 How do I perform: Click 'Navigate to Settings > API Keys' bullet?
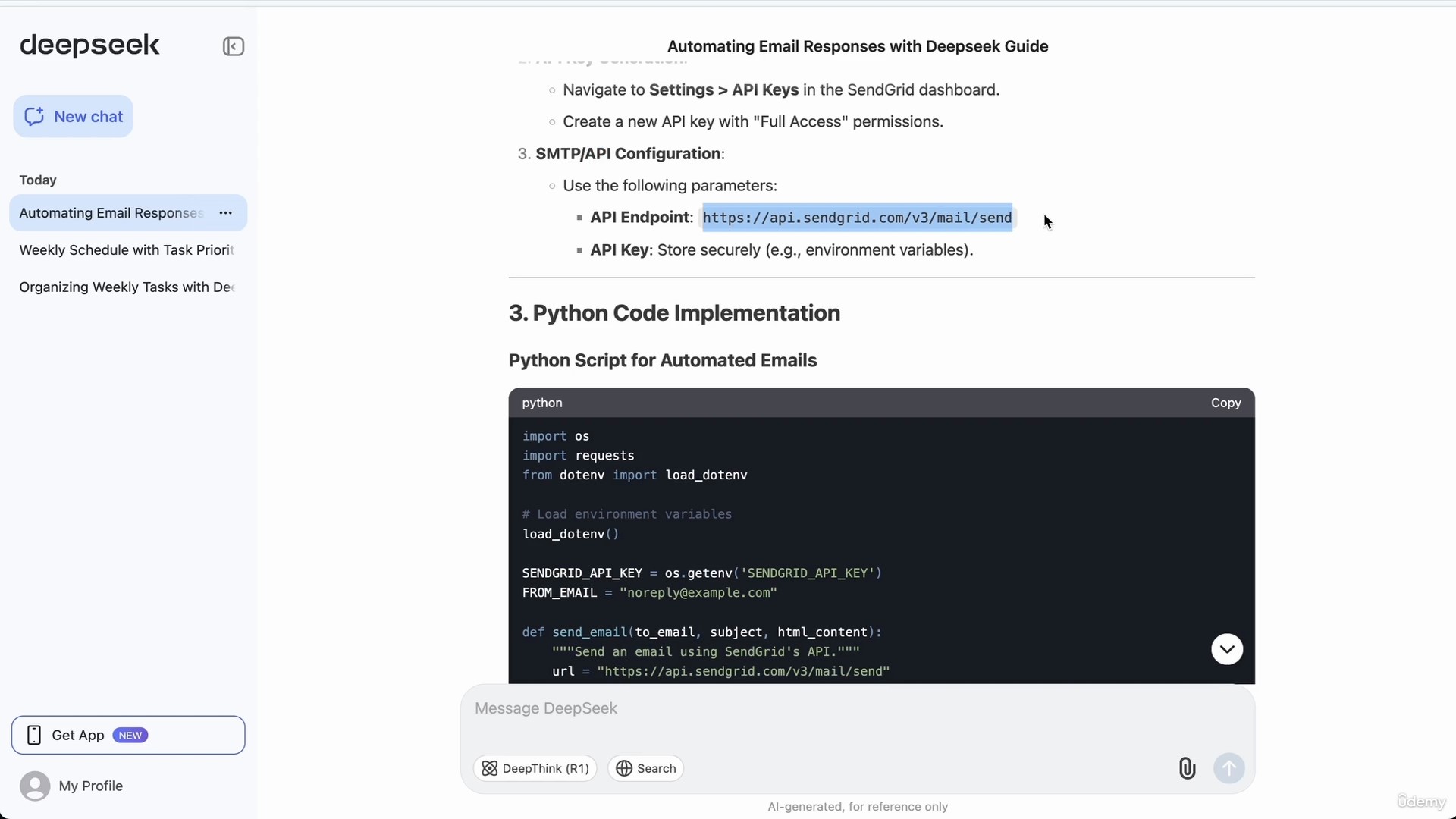click(x=781, y=90)
